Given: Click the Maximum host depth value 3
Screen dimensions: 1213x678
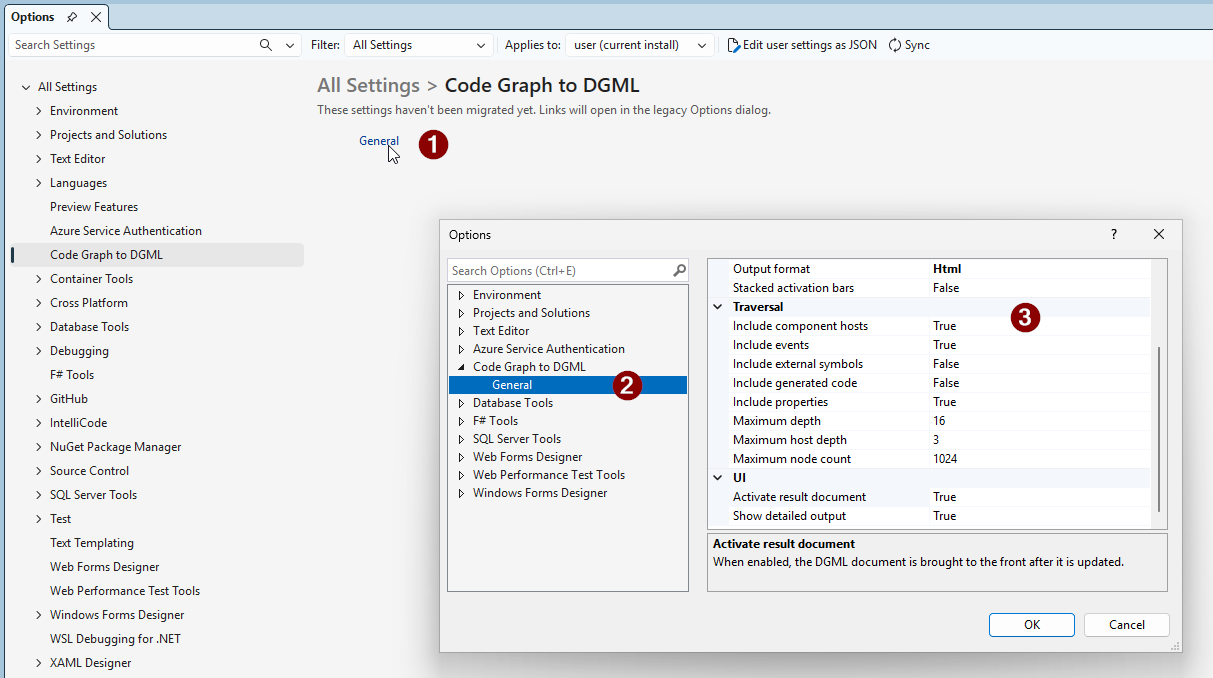Looking at the screenshot, I should pyautogui.click(x=936, y=440).
